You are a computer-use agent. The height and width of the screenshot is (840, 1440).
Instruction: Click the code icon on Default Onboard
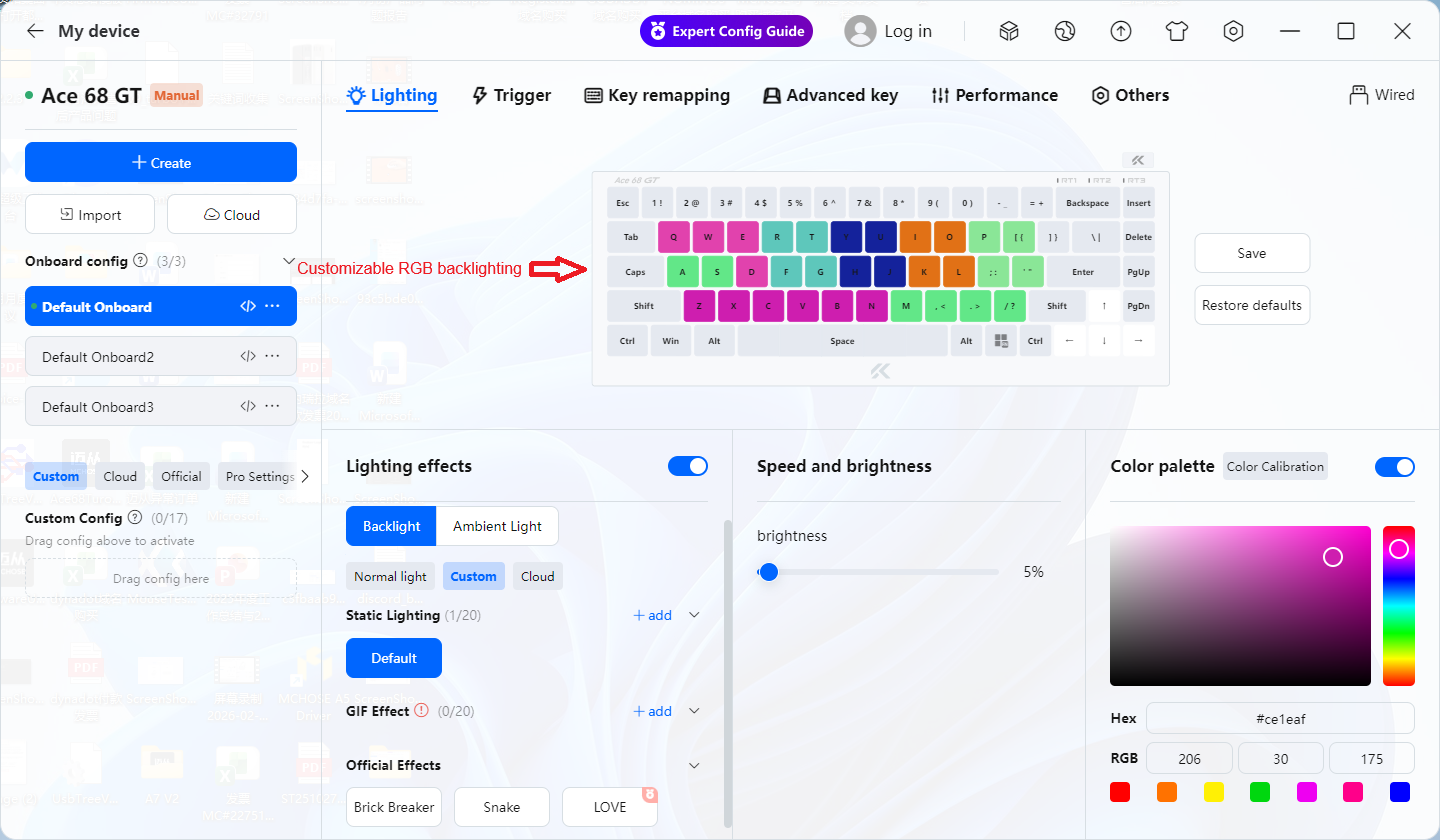pyautogui.click(x=248, y=306)
